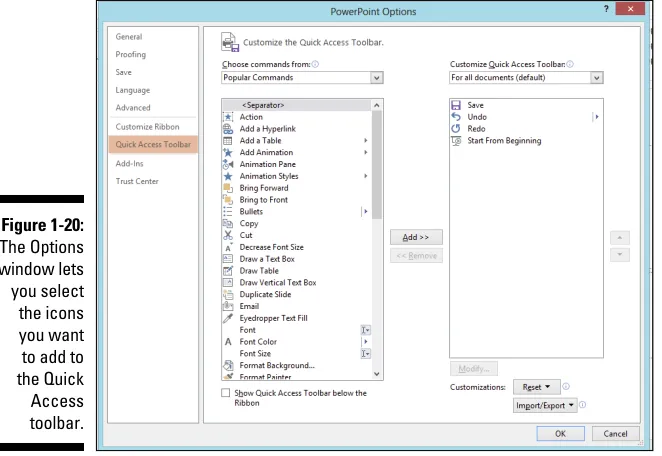Open the Reset dropdown button
662x456 pixels.
click(537, 387)
